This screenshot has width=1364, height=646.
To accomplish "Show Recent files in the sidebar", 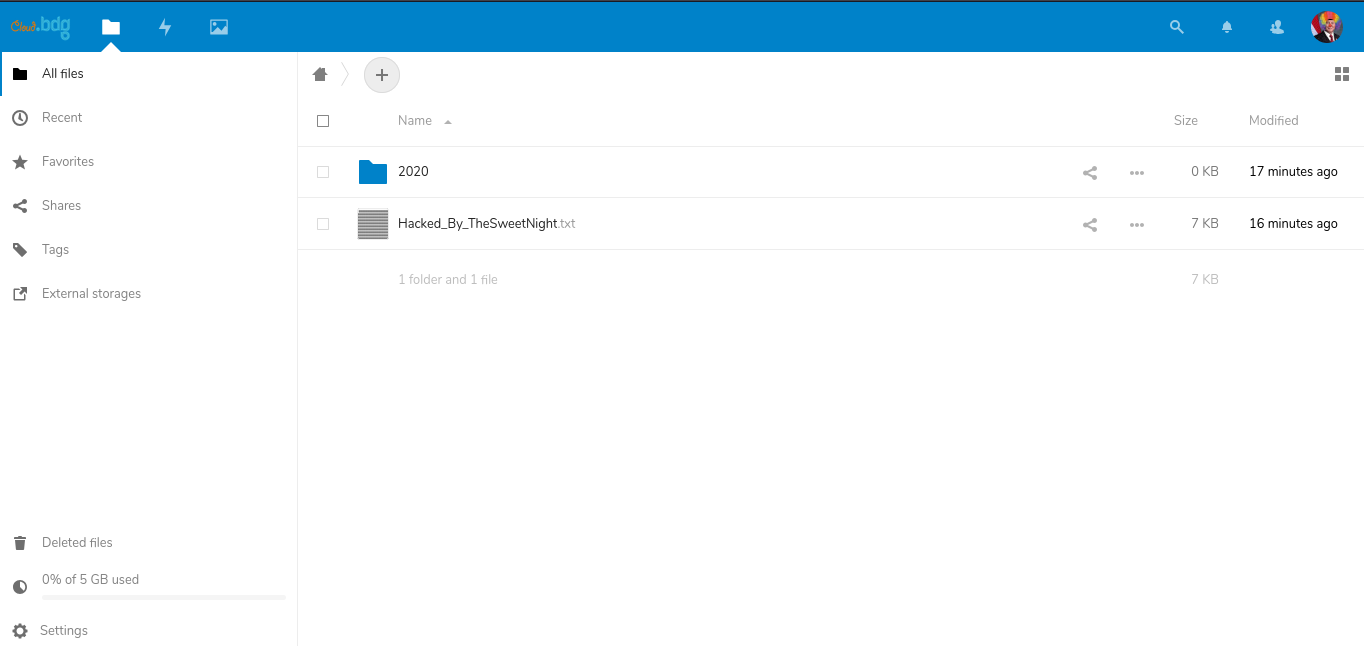I will click(62, 118).
